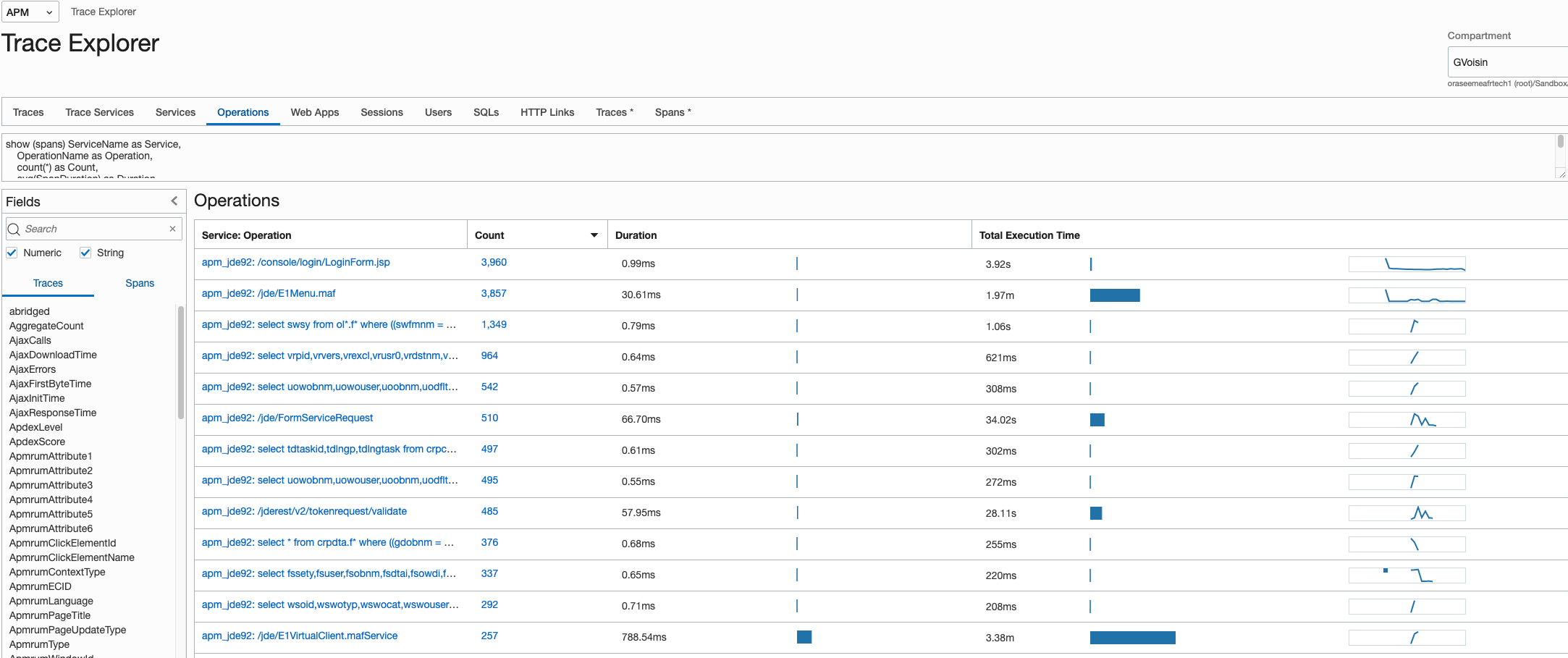Click the Fields list scrollbar
Screen dimensions: 1568x658
click(x=181, y=362)
